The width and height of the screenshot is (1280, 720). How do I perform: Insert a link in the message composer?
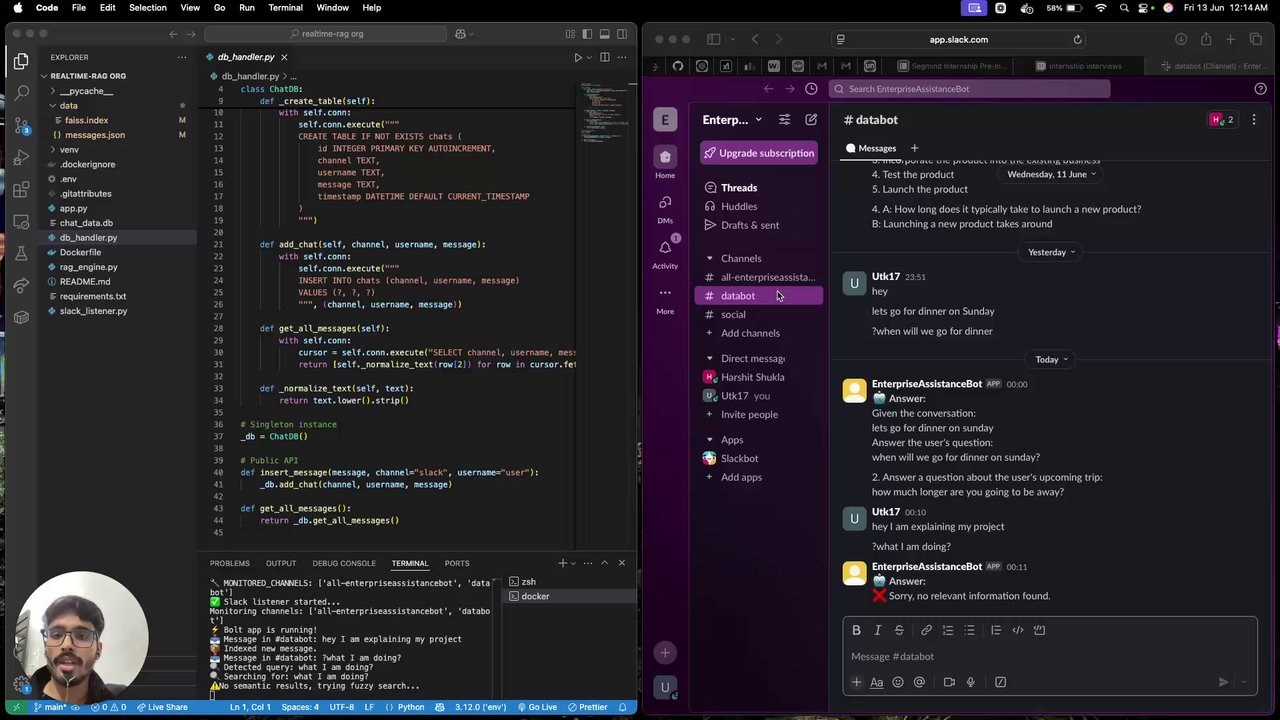926,630
